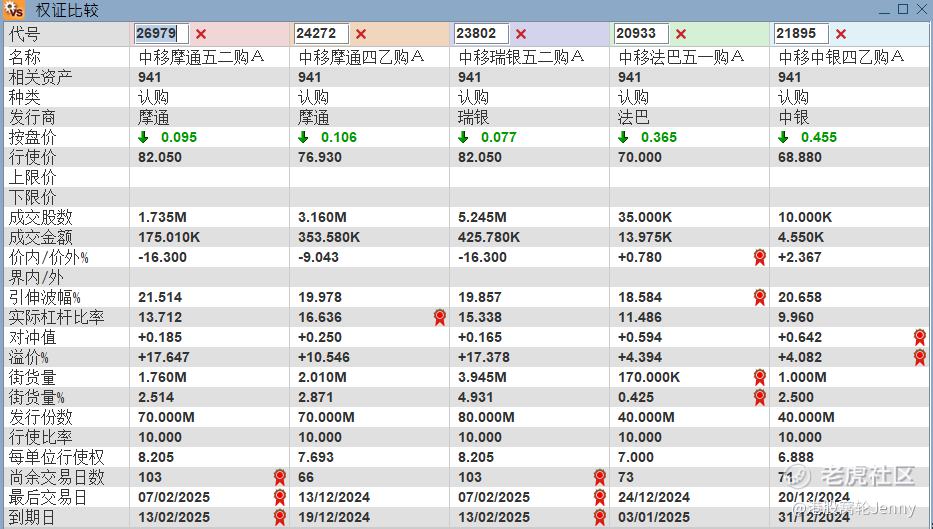Select the 按盘价 row label

click(32, 137)
